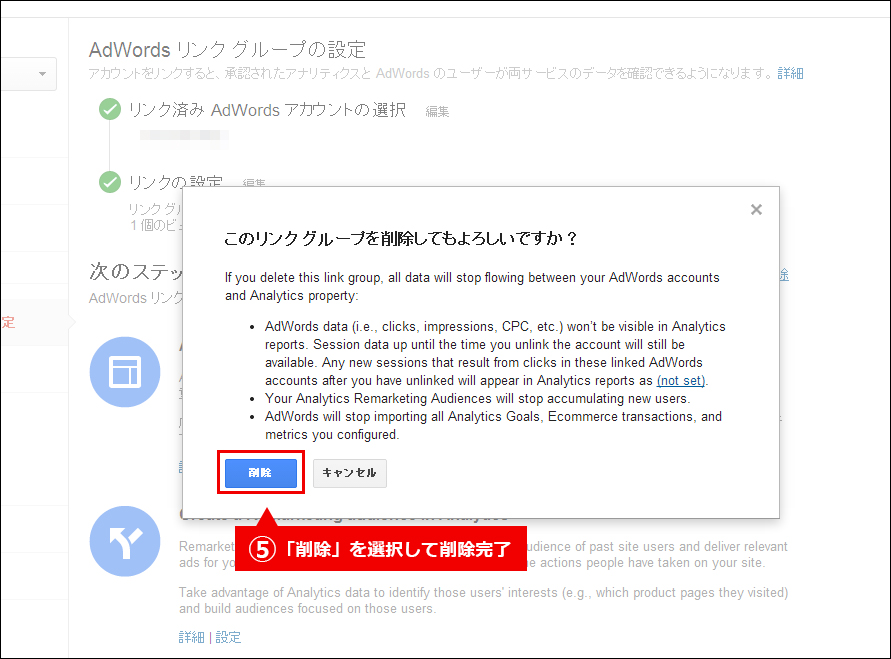This screenshot has width=891, height=659.
Task: Click the blue split-arrow remarketing icon
Action: coord(125,541)
